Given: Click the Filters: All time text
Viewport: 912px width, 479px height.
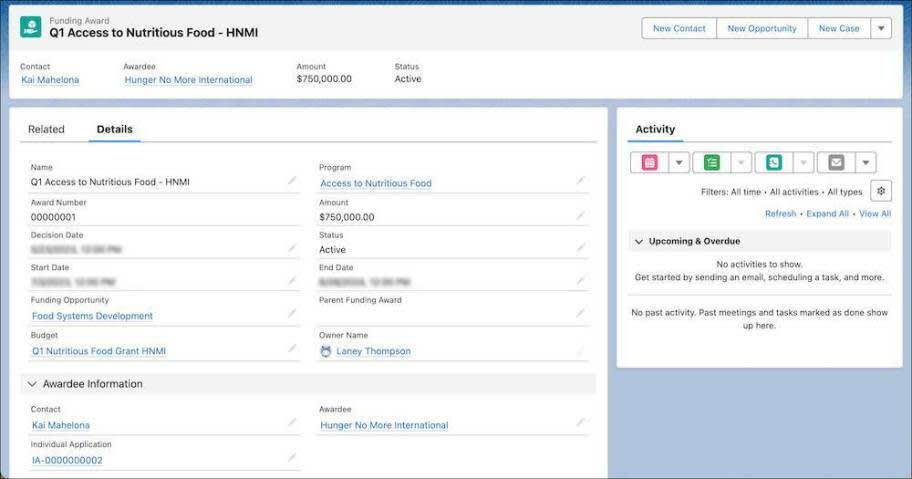Looking at the screenshot, I should [x=731, y=192].
